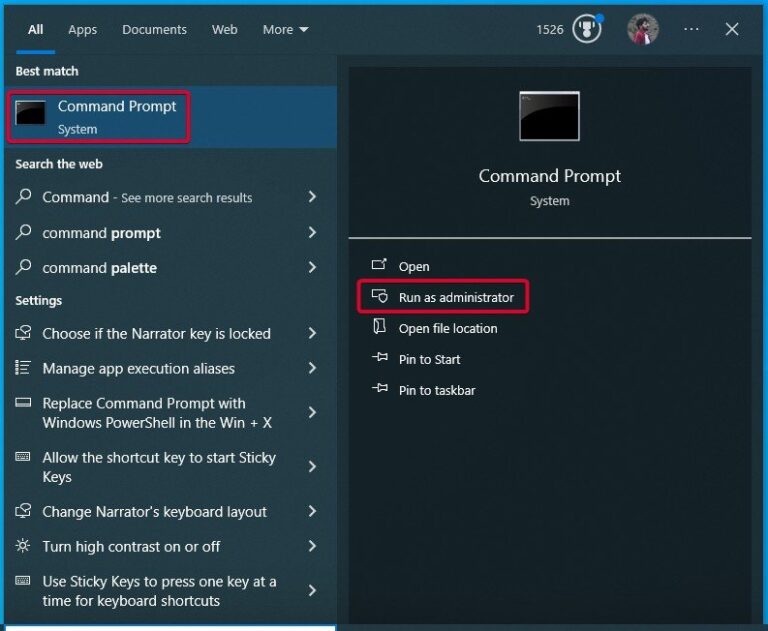Click the Pin to taskbar pin icon

[x=380, y=388]
